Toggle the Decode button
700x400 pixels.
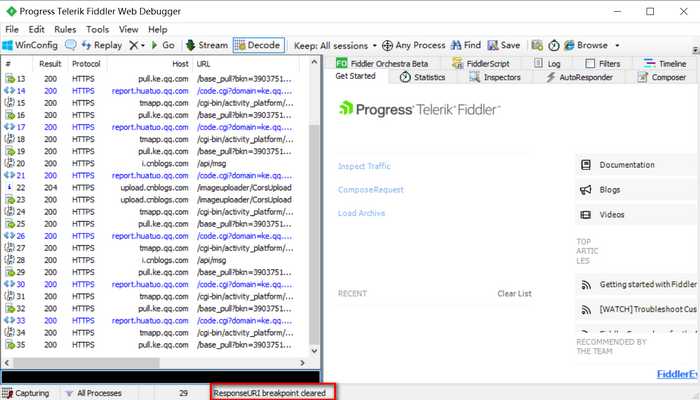pos(258,45)
